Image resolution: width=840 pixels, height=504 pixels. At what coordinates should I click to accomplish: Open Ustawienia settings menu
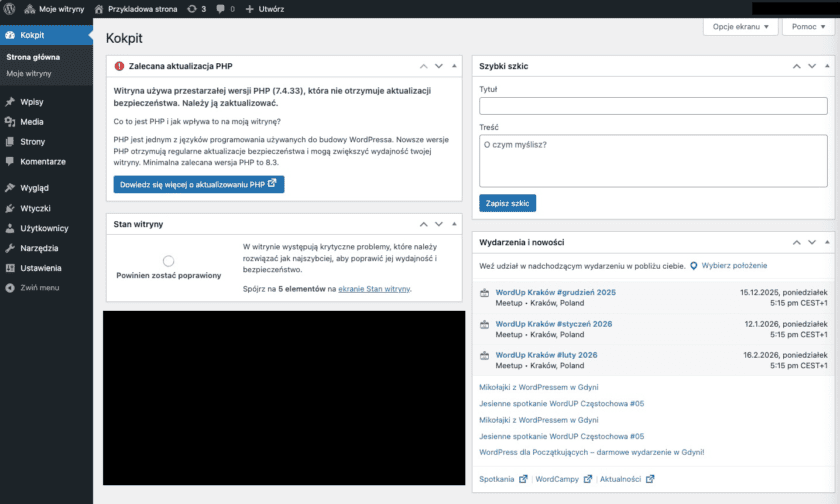coord(46,268)
